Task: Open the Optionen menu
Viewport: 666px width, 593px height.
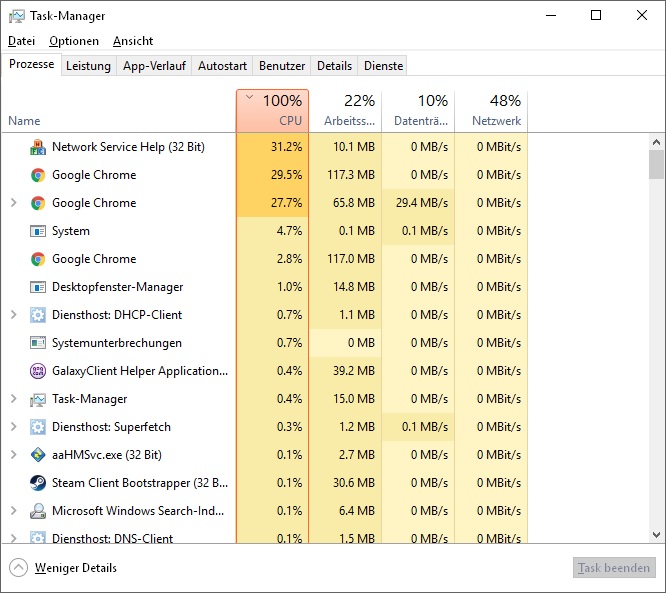Action: coord(74,41)
